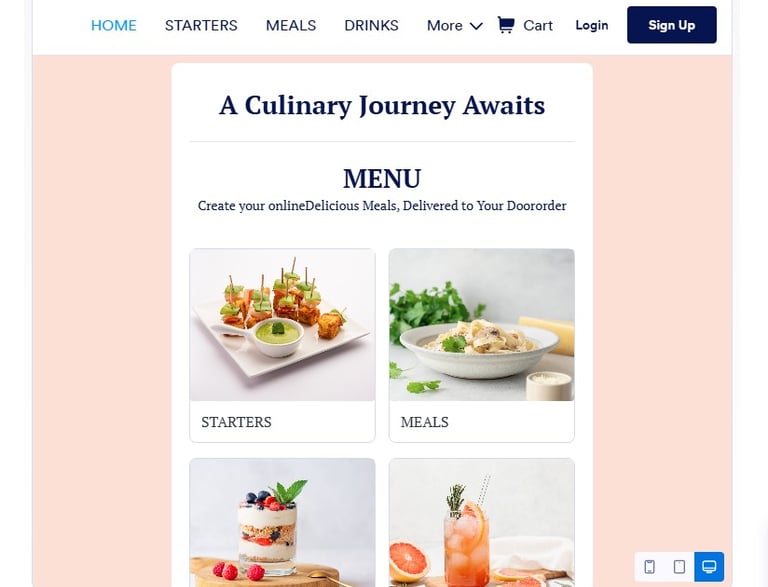Click the STARTERS card label
The height and width of the screenshot is (587, 768).
tap(236, 422)
